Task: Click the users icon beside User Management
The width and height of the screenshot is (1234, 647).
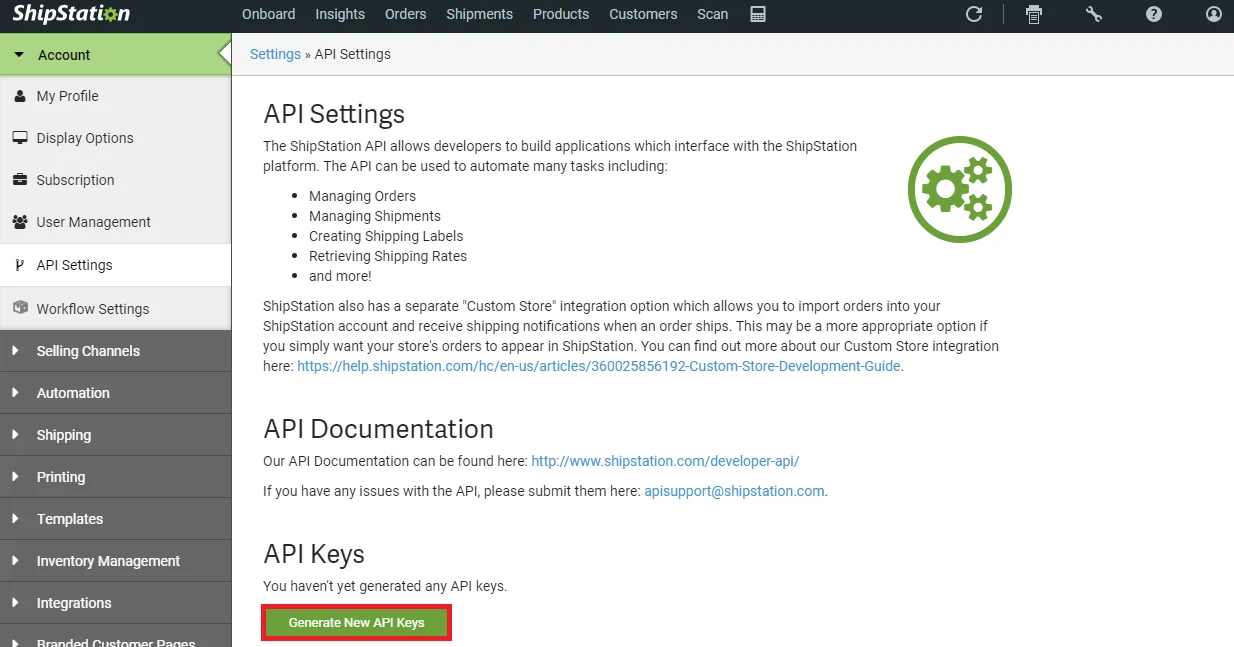Action: (x=19, y=222)
